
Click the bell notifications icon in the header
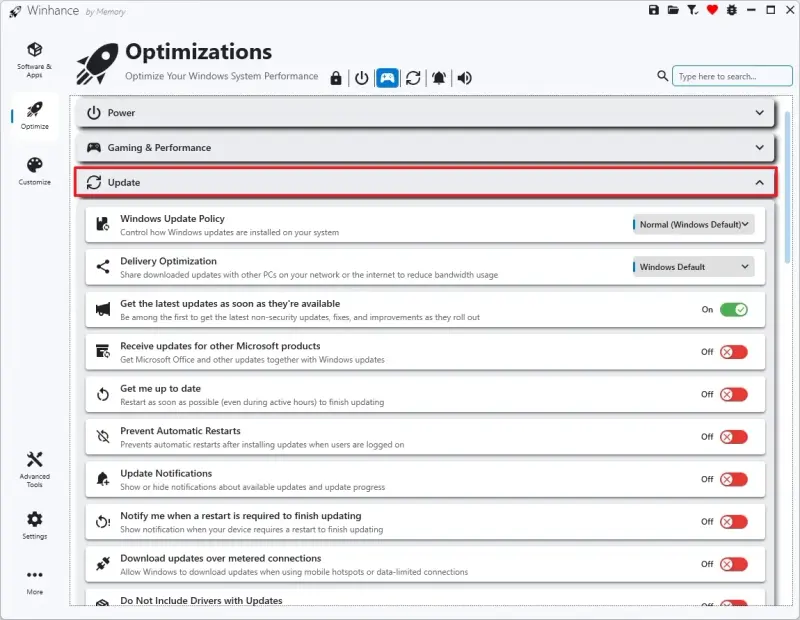point(439,78)
